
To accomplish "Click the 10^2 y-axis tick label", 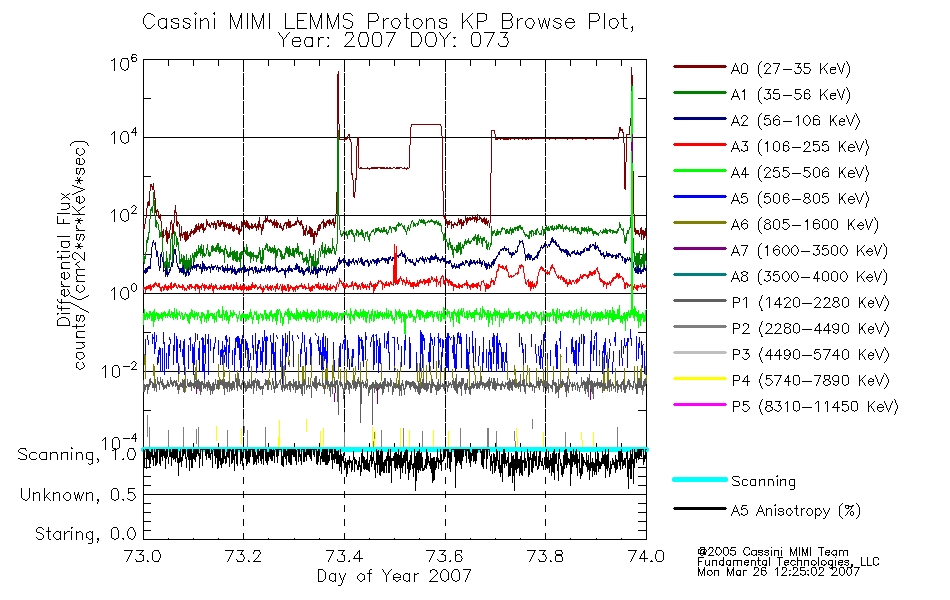I will (124, 215).
